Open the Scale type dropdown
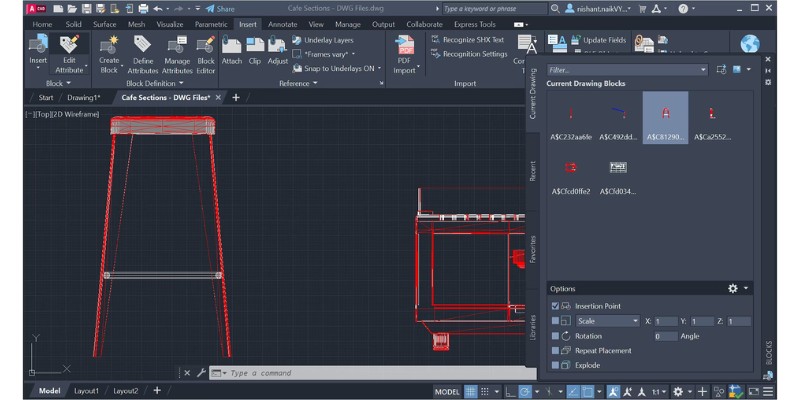This screenshot has height=400, width=800. click(608, 321)
